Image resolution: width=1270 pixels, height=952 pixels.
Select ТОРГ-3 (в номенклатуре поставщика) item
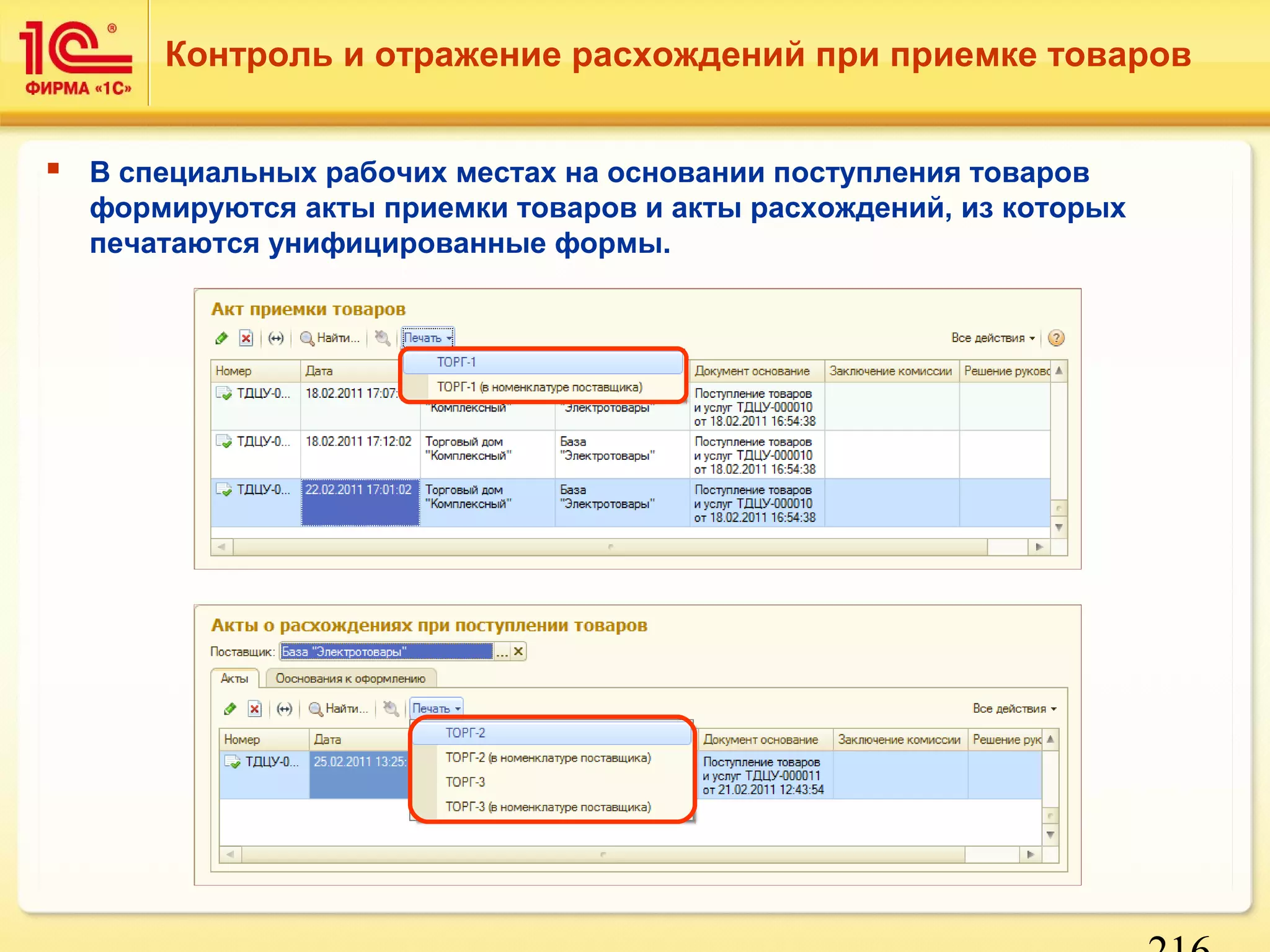tap(552, 807)
